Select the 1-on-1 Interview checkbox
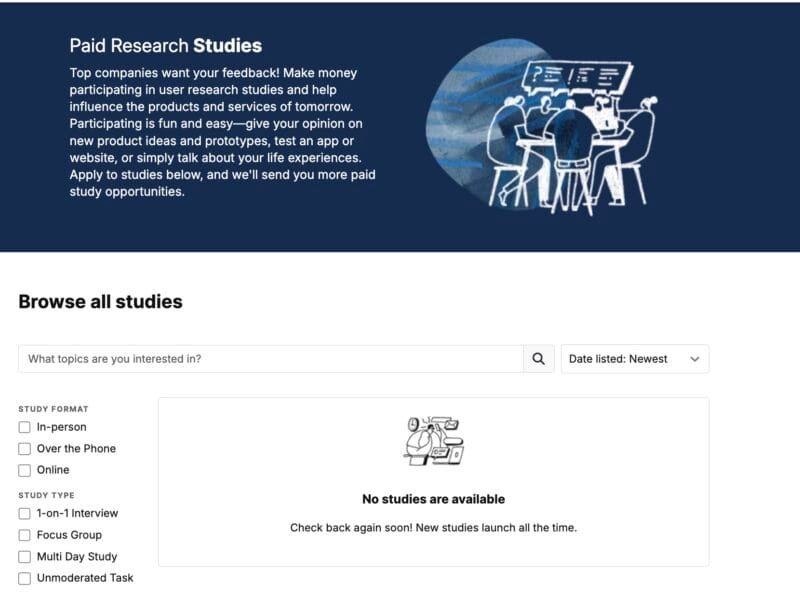The height and width of the screenshot is (598, 800). [25, 513]
